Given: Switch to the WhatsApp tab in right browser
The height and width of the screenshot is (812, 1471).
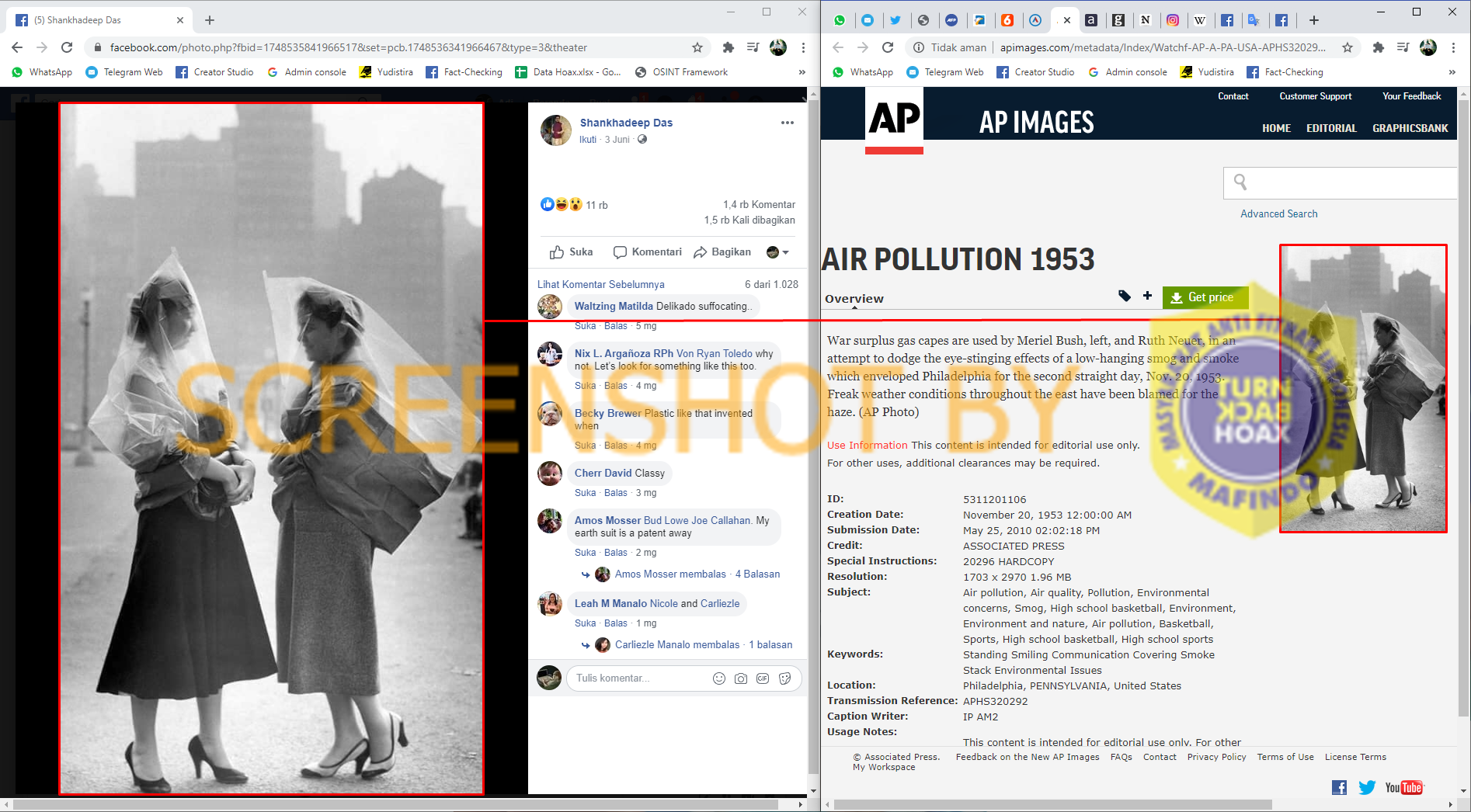Looking at the screenshot, I should (x=840, y=20).
